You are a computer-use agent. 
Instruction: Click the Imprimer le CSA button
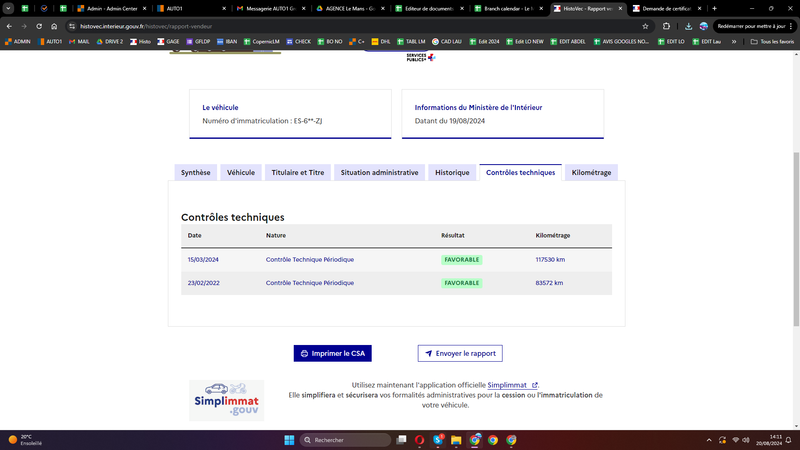click(x=333, y=353)
